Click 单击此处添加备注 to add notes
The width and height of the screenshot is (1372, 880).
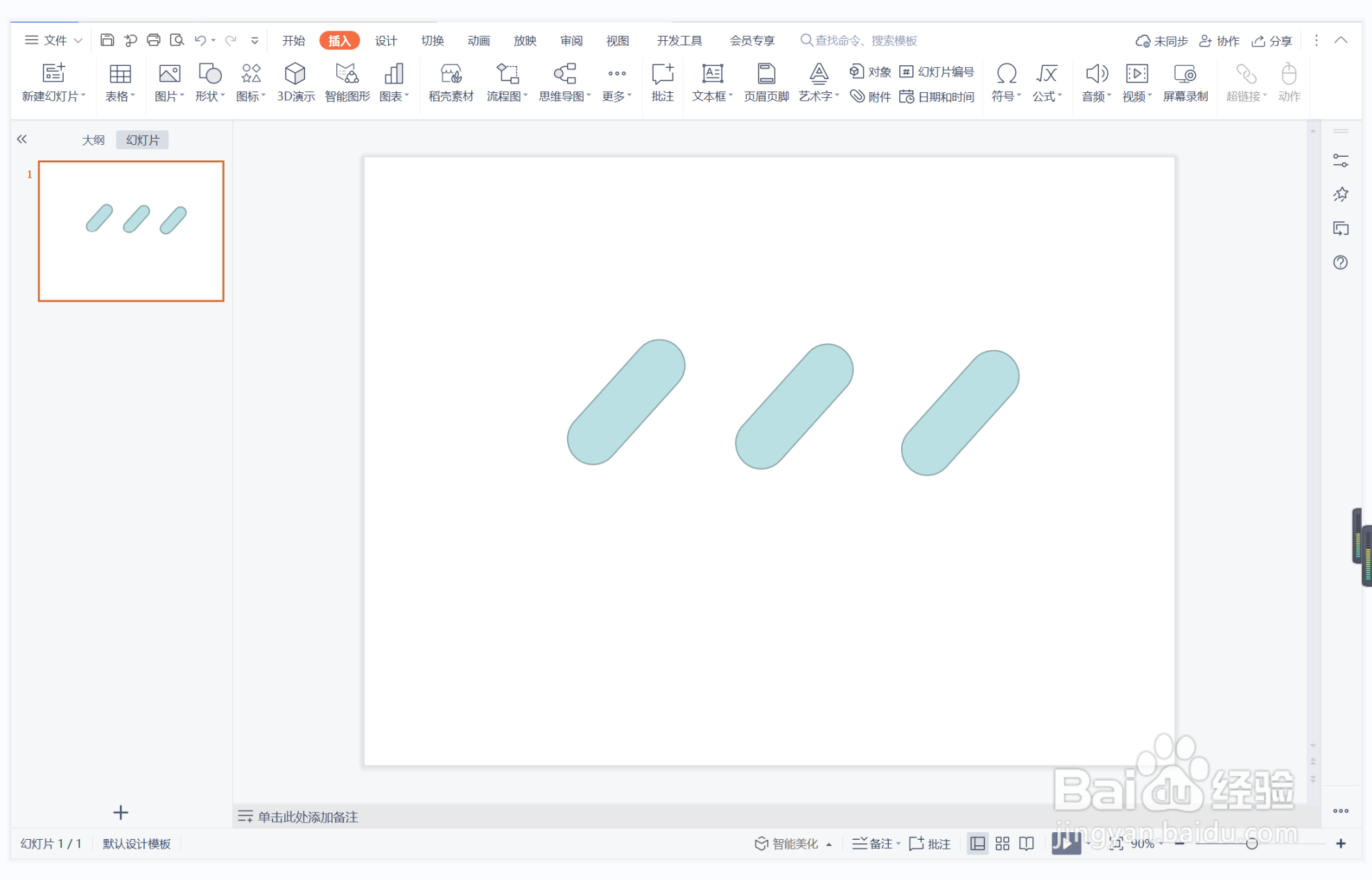point(307,817)
